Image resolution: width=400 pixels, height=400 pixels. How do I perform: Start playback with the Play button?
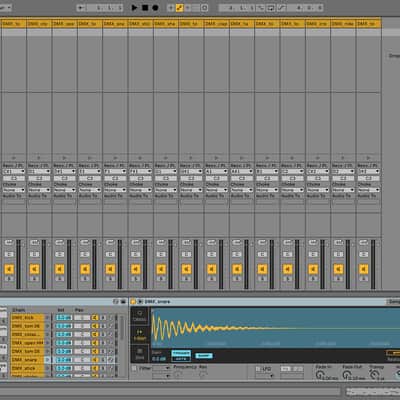134,8
